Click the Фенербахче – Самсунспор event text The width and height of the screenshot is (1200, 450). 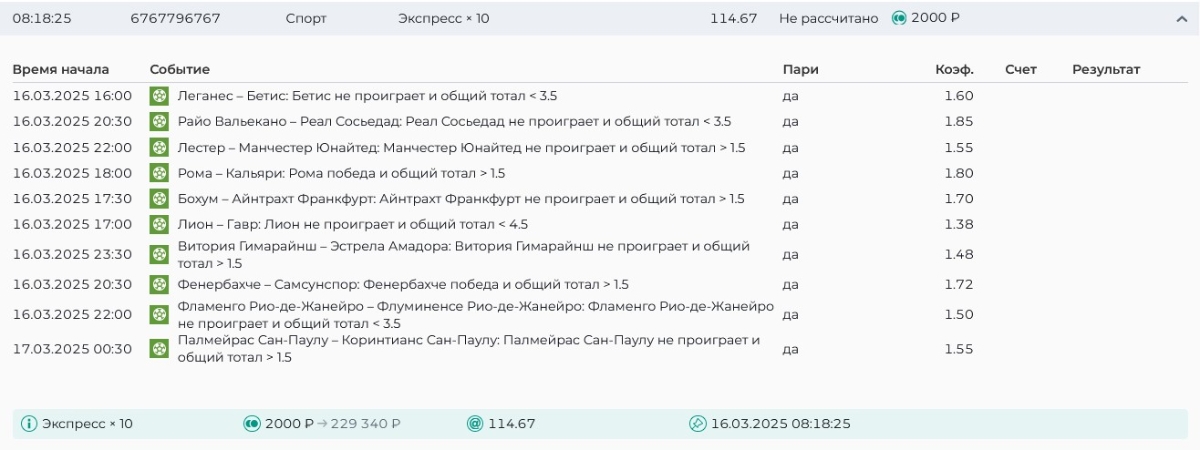coord(403,285)
